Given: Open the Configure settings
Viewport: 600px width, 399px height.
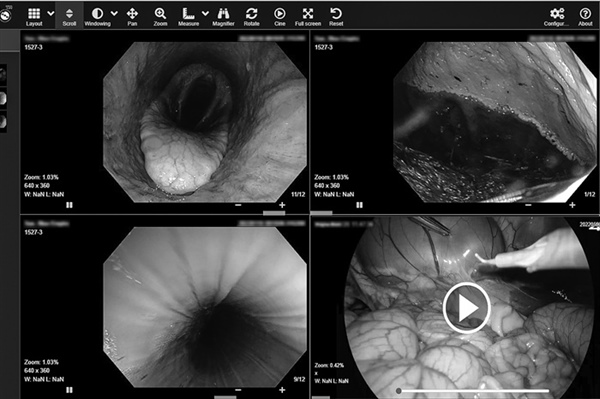Looking at the screenshot, I should coord(557,17).
